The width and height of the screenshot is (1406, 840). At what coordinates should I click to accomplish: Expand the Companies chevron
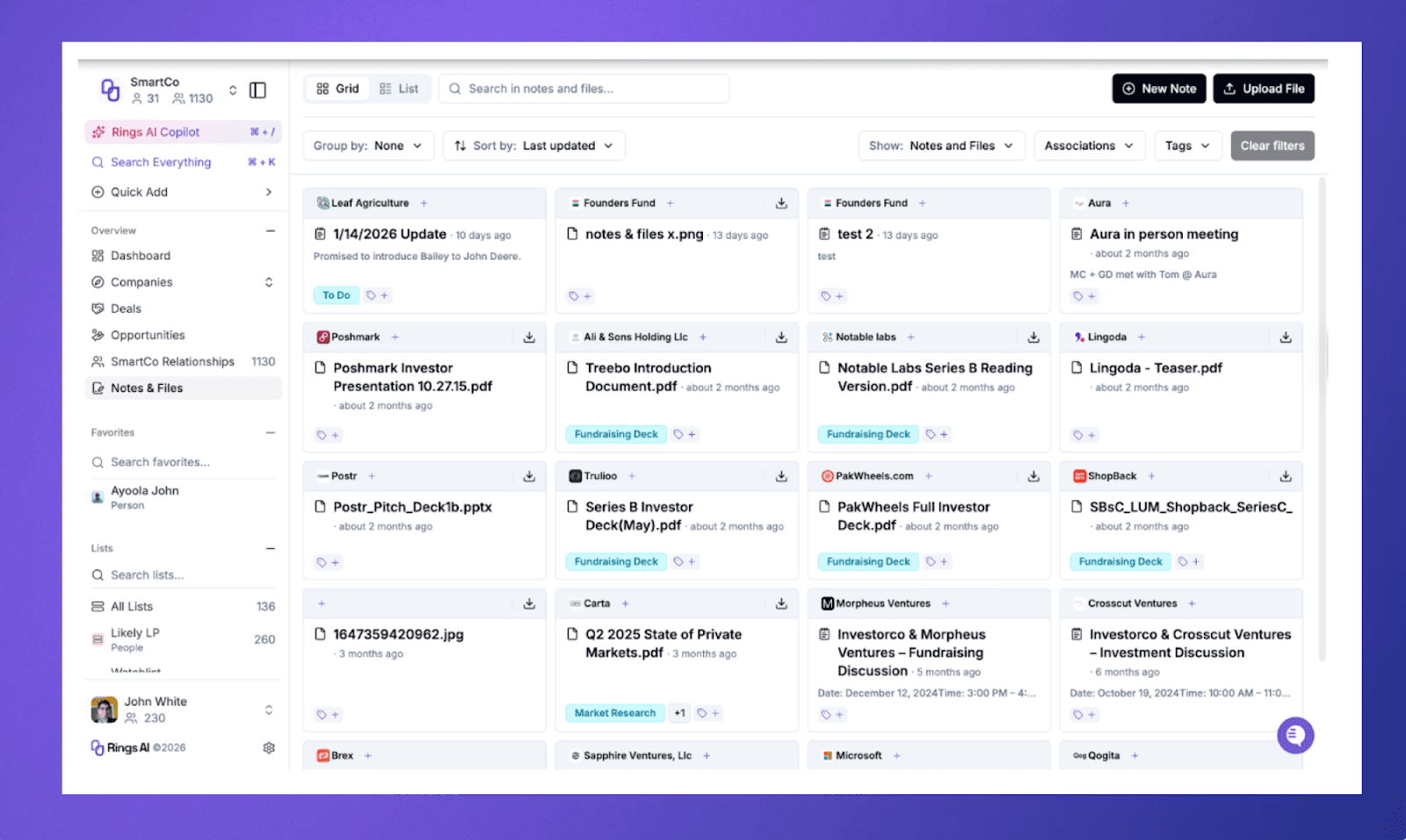click(x=269, y=282)
